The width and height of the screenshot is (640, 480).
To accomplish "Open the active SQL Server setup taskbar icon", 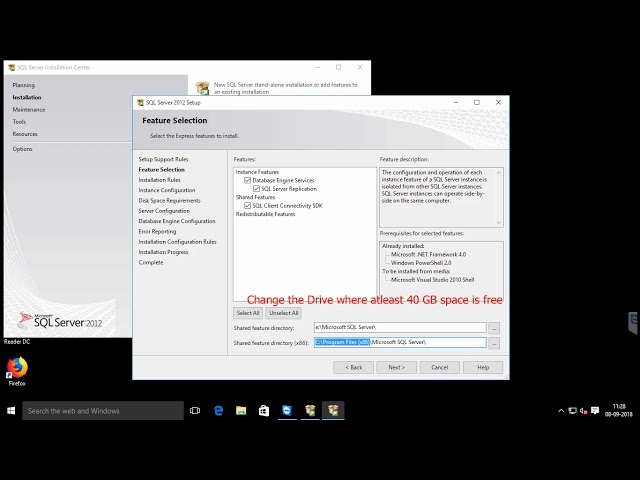I will pos(333,411).
